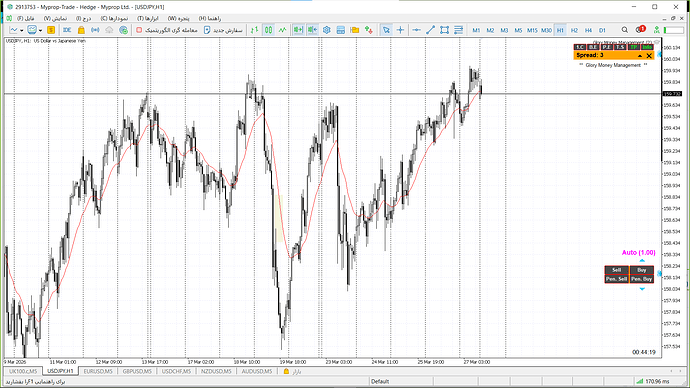Expand the templates dropdown arrow
Image resolution: width=690 pixels, height=388 pixels.
tap(40, 30)
